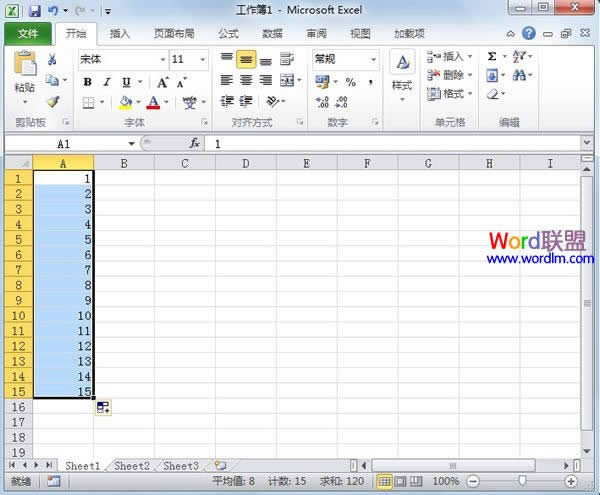Toggle bold formatting
Viewport: 600px width, 495px height.
click(x=88, y=82)
